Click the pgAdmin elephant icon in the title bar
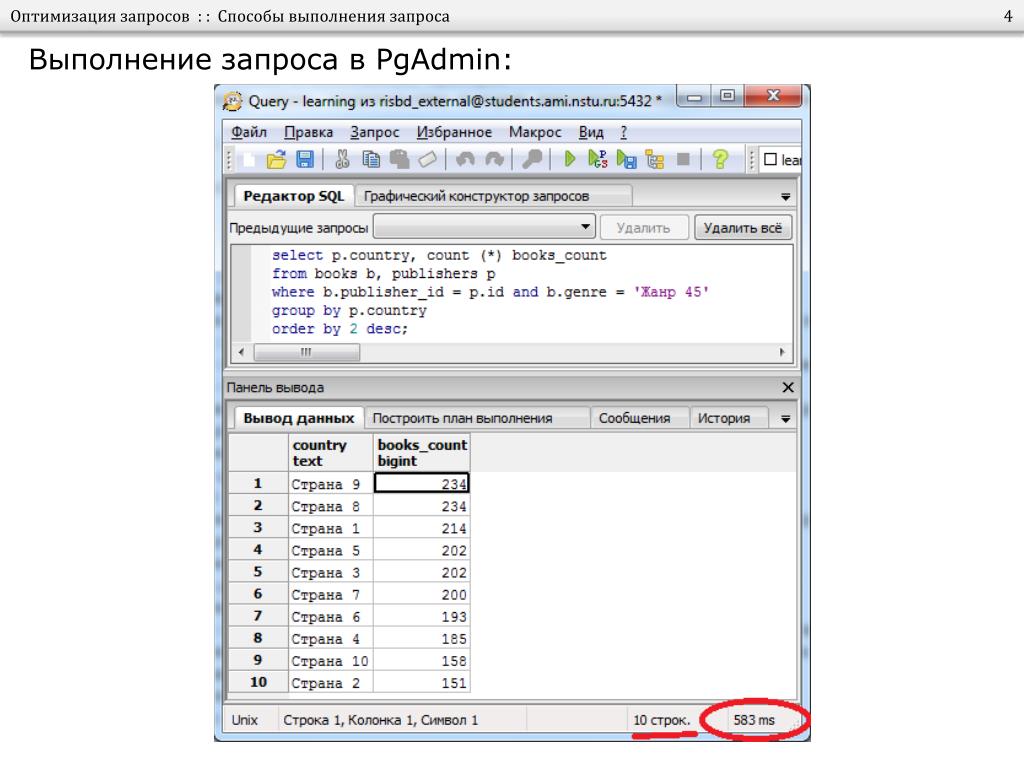Image resolution: width=1024 pixels, height=768 pixels. tap(232, 101)
